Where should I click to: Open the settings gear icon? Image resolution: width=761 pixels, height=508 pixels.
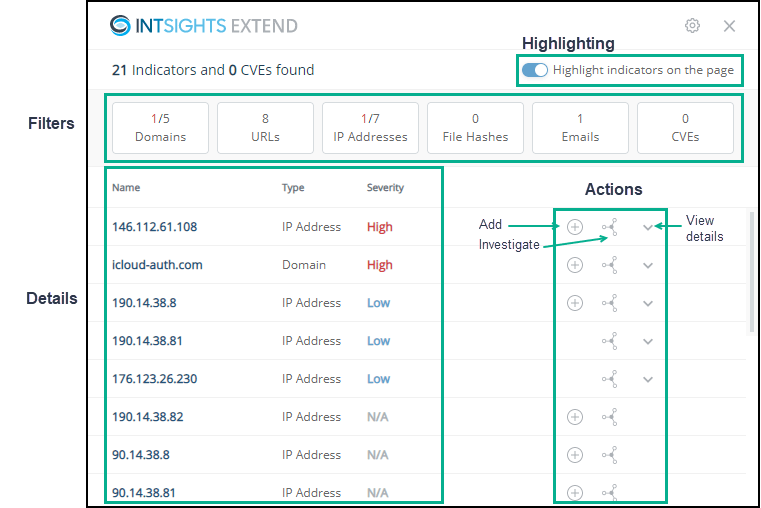click(x=692, y=26)
